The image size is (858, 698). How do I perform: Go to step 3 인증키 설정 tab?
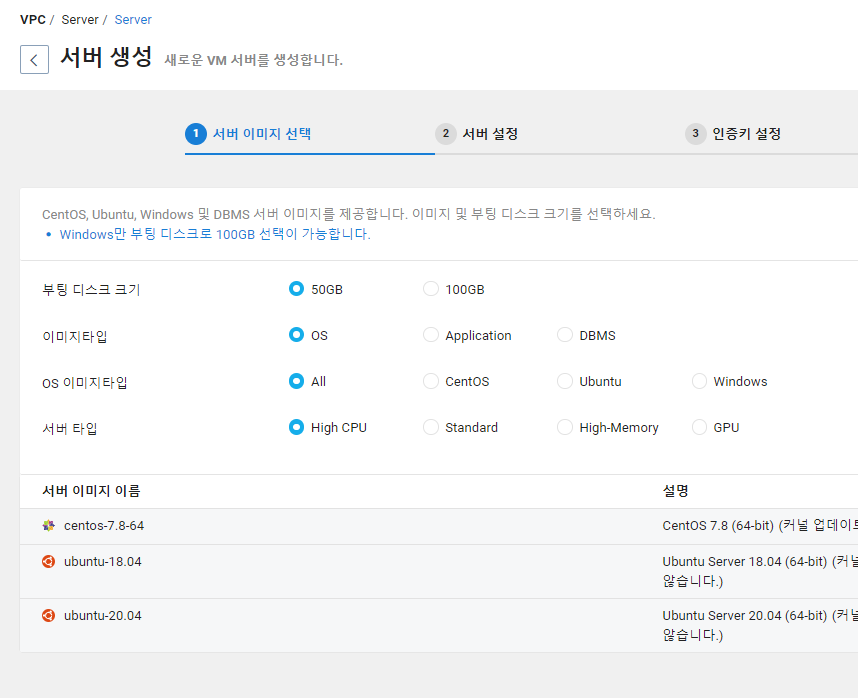click(x=733, y=134)
